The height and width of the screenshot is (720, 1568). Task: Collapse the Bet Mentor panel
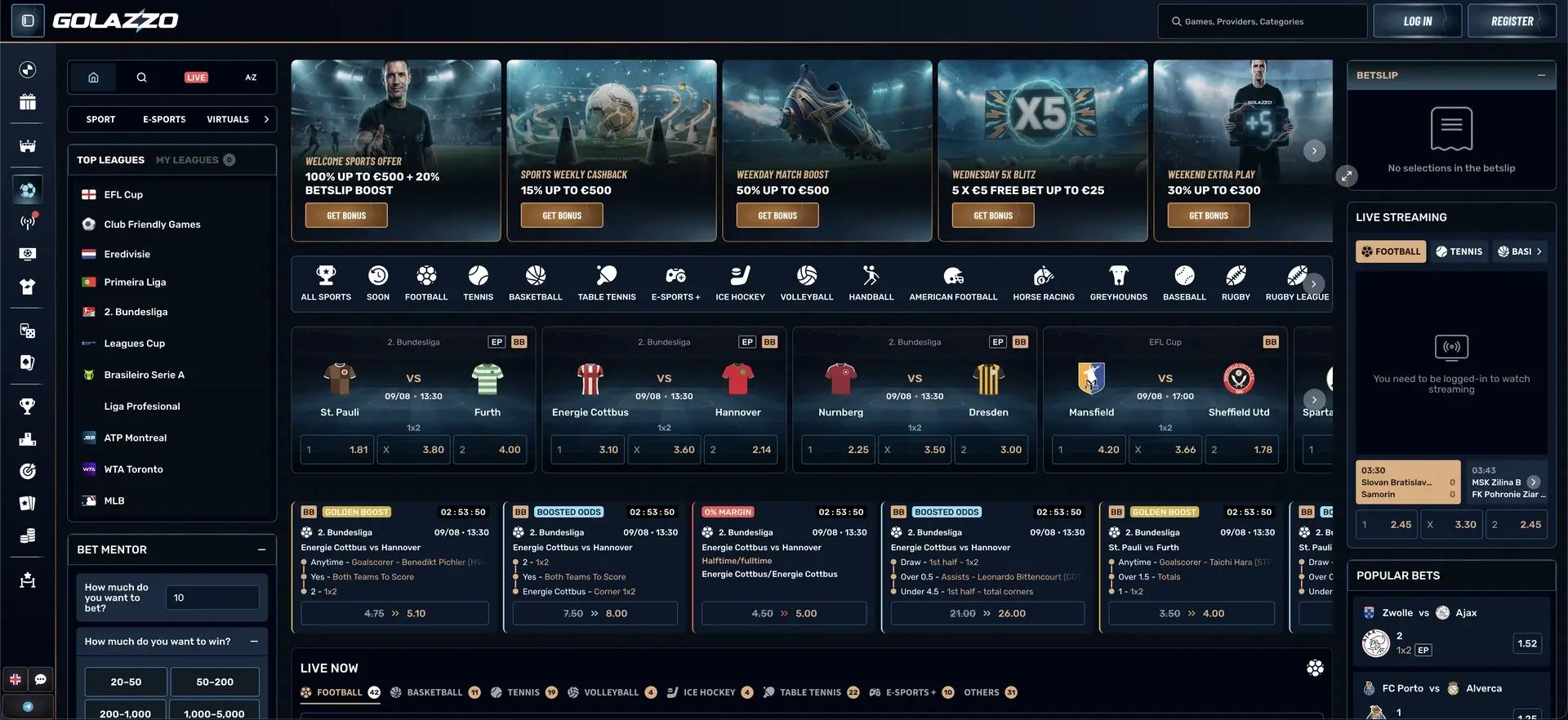261,550
